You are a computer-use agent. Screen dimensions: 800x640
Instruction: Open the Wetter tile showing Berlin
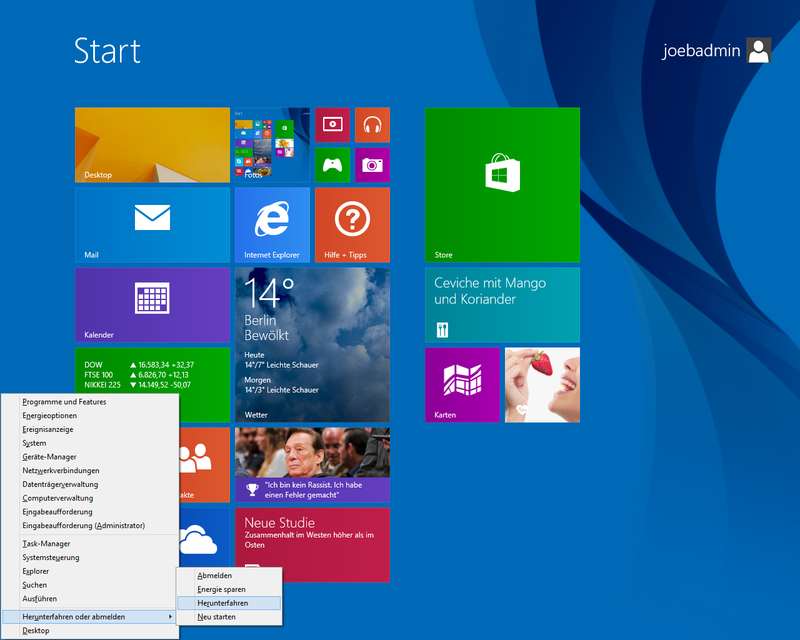[312, 344]
